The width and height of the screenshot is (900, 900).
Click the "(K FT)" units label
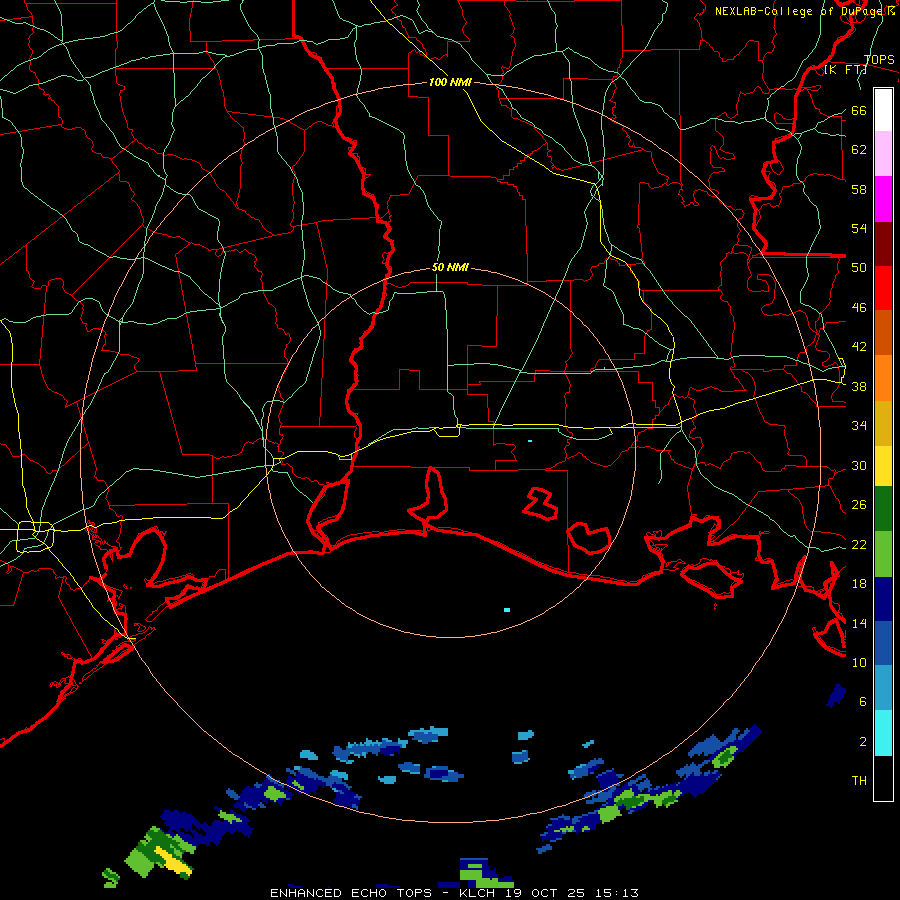point(845,70)
